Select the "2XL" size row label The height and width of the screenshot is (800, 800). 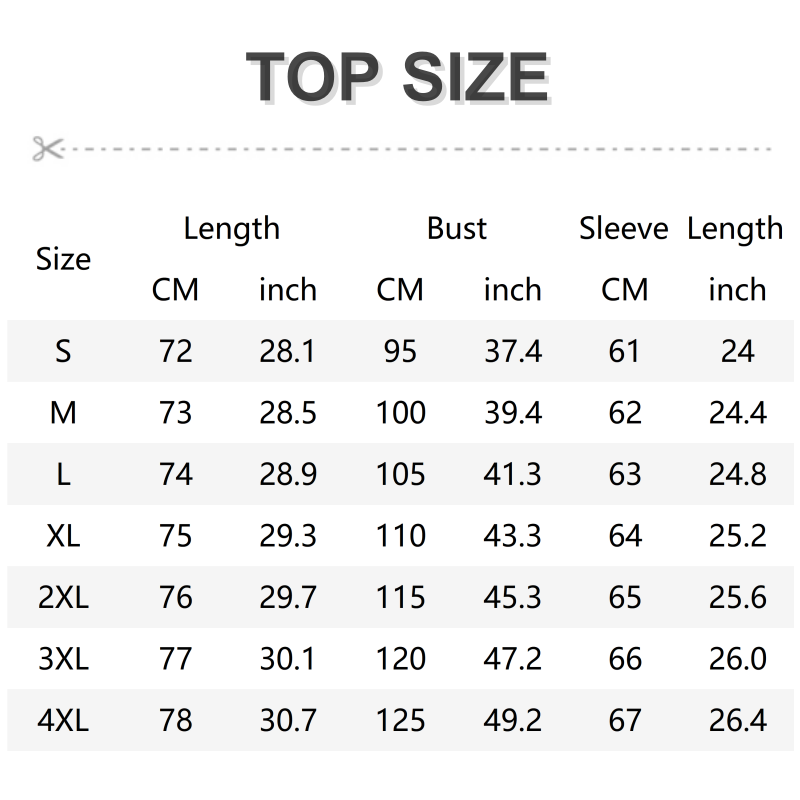(x=63, y=597)
